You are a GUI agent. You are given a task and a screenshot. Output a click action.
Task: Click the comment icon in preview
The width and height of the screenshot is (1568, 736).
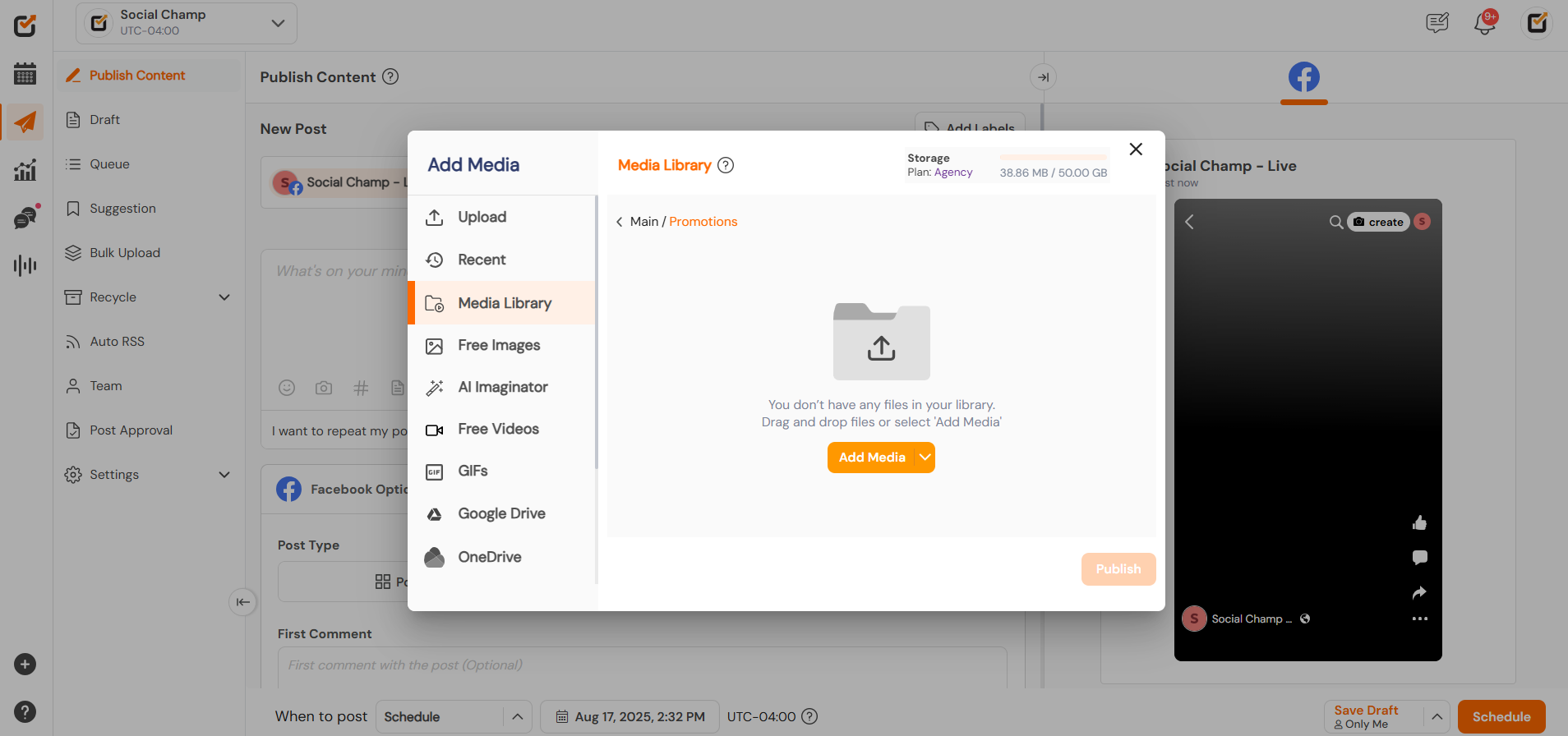[x=1419, y=558]
